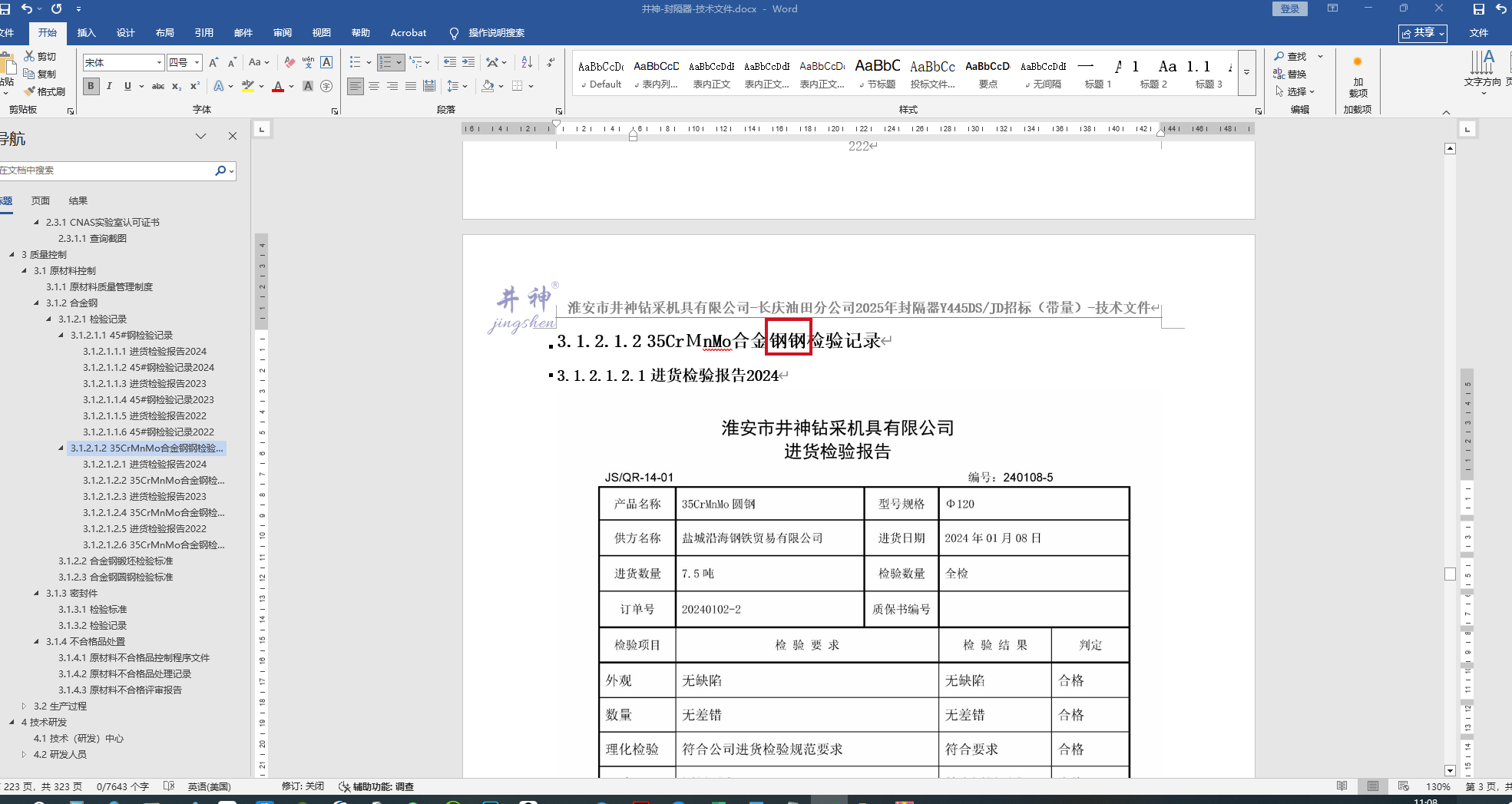Toggle Bold formatting button

(91, 86)
